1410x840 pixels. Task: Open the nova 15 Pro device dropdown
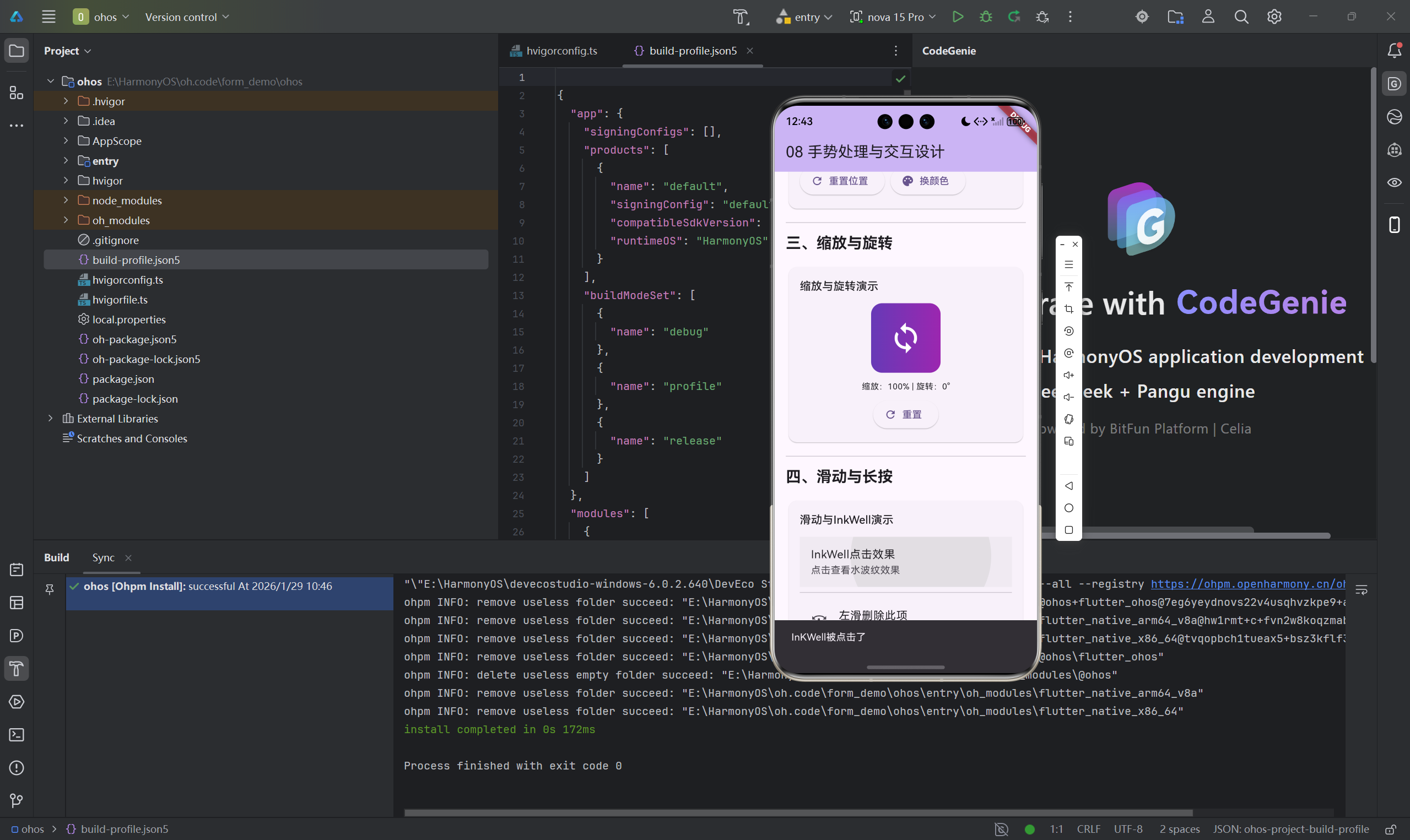[x=893, y=17]
